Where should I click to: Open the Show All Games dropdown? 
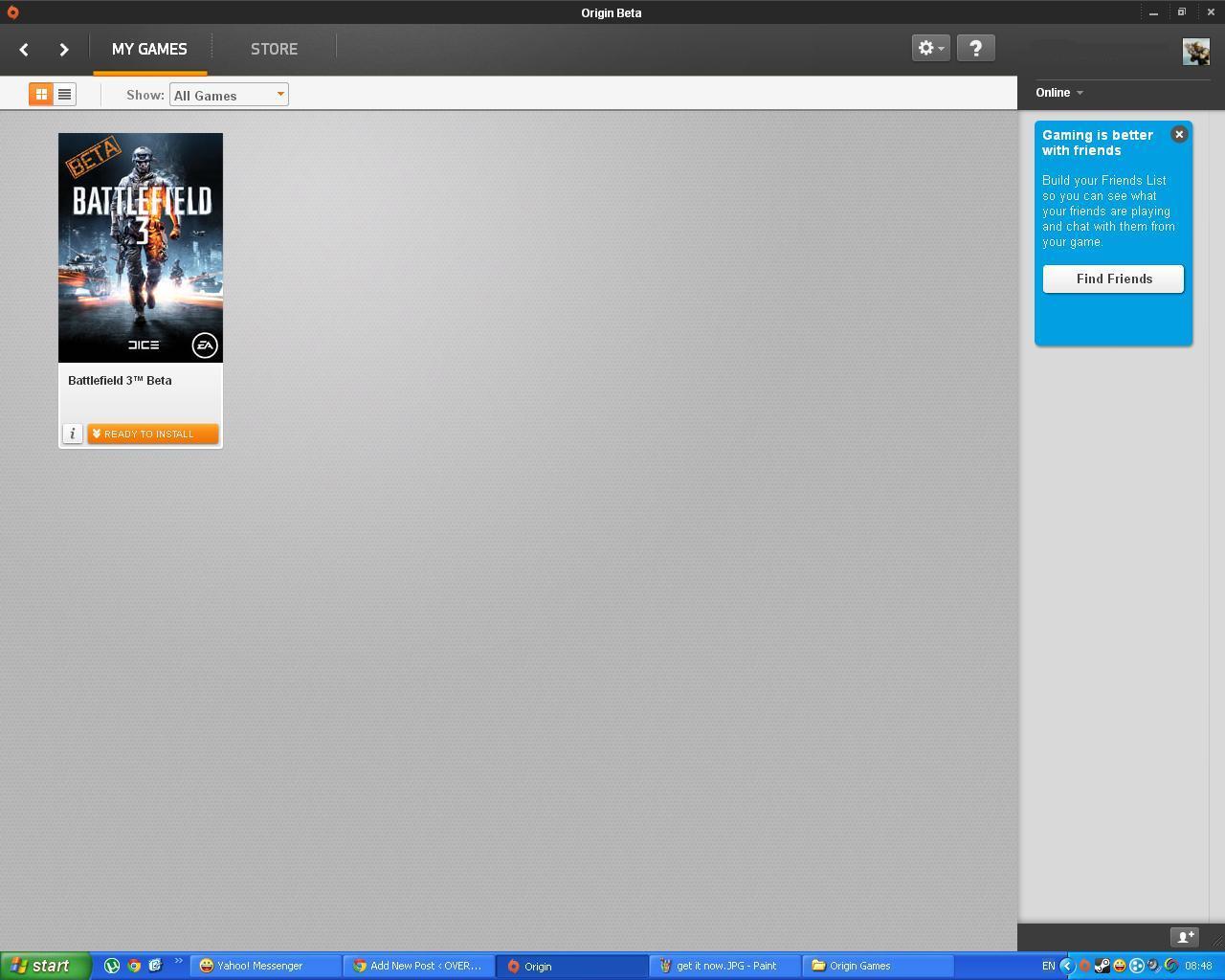tap(229, 95)
